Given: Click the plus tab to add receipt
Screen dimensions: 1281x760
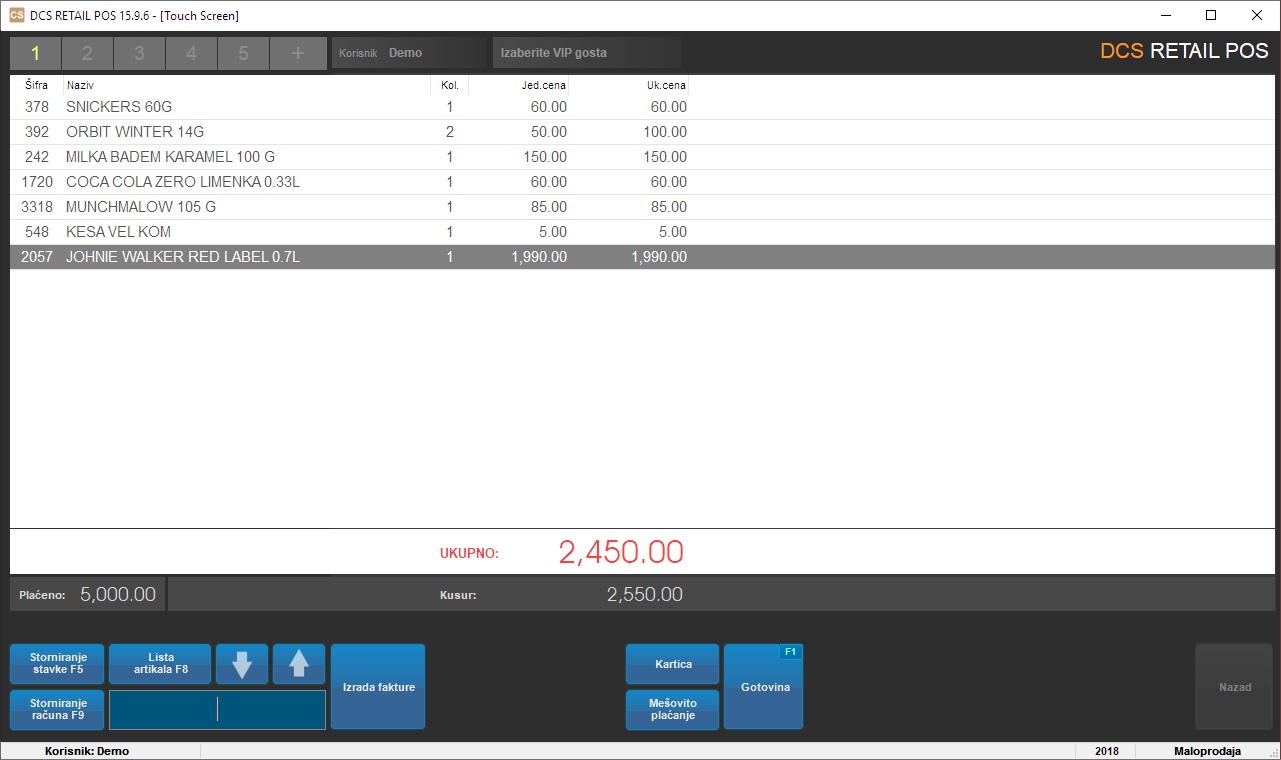Looking at the screenshot, I should point(297,53).
